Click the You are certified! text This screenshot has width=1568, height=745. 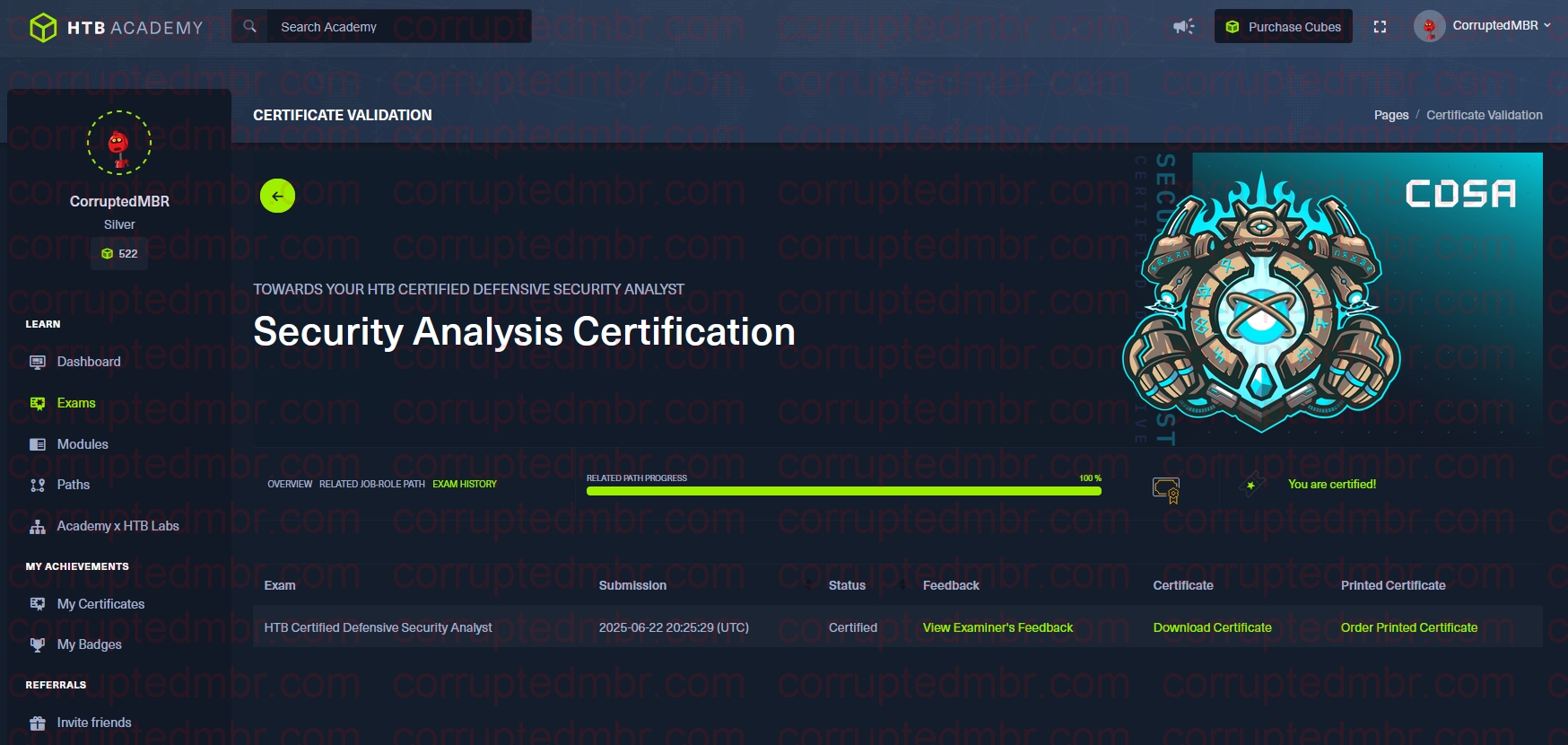point(1332,484)
